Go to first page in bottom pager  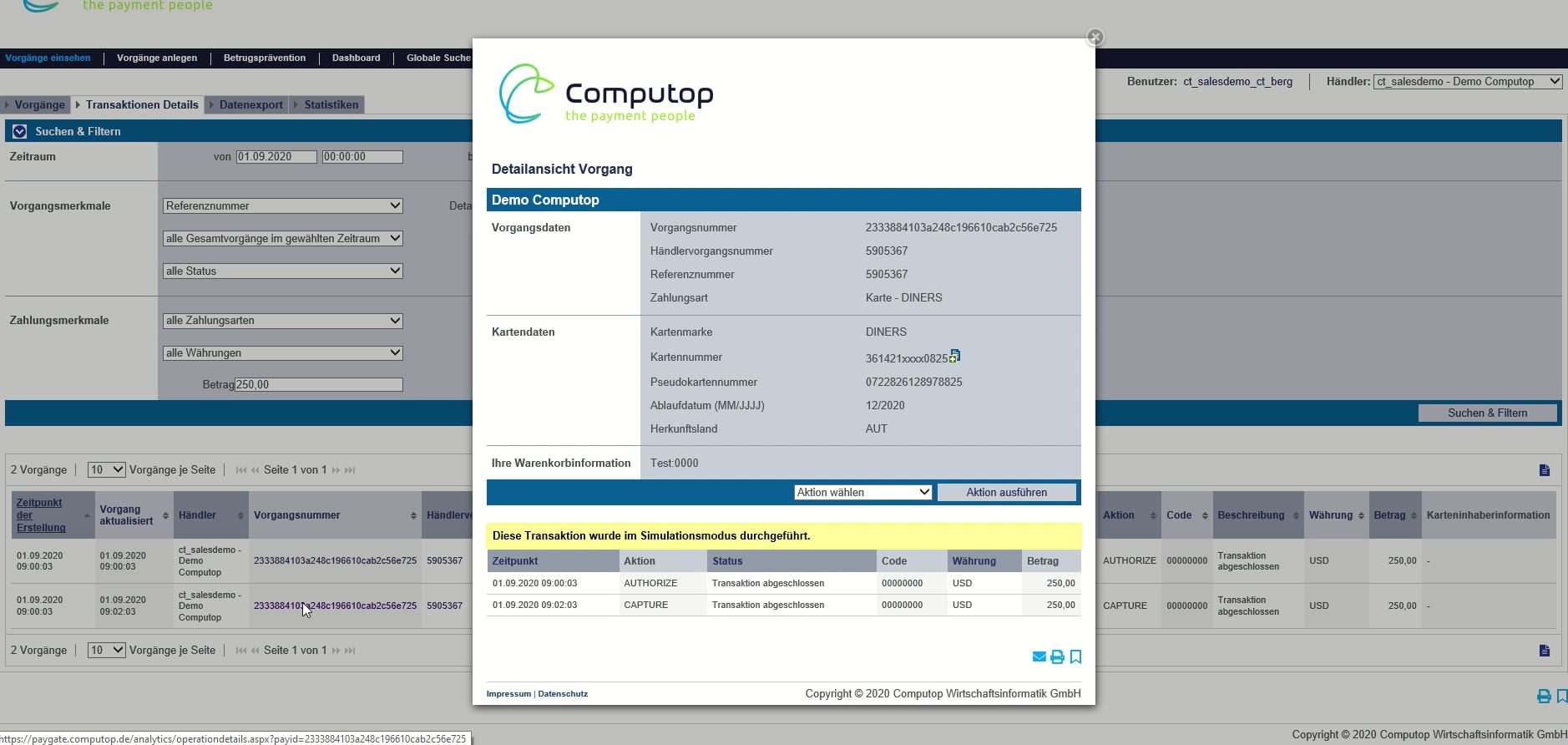point(241,651)
